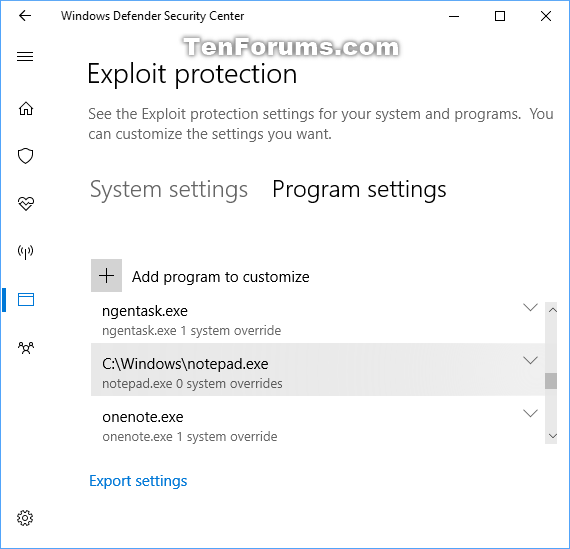Screen dimensions: 570x549
Task: Click the Export settings link
Action: click(138, 481)
